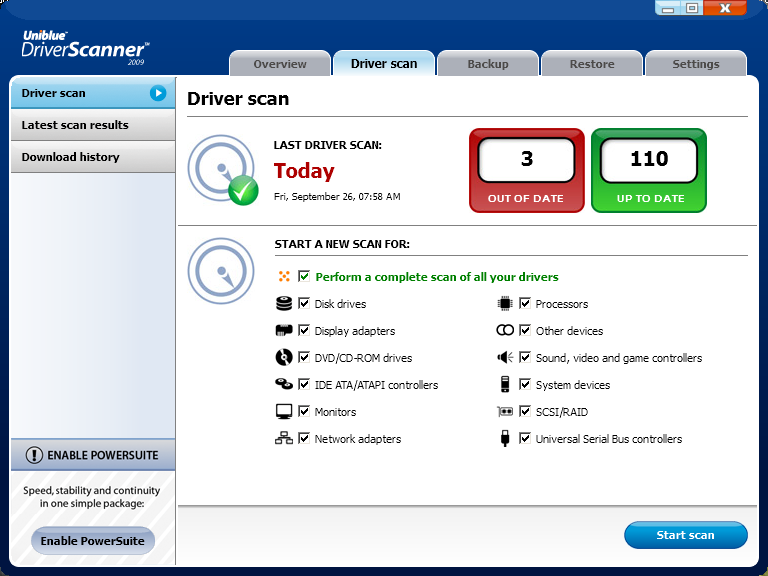Click the Disk drives icon

click(284, 303)
